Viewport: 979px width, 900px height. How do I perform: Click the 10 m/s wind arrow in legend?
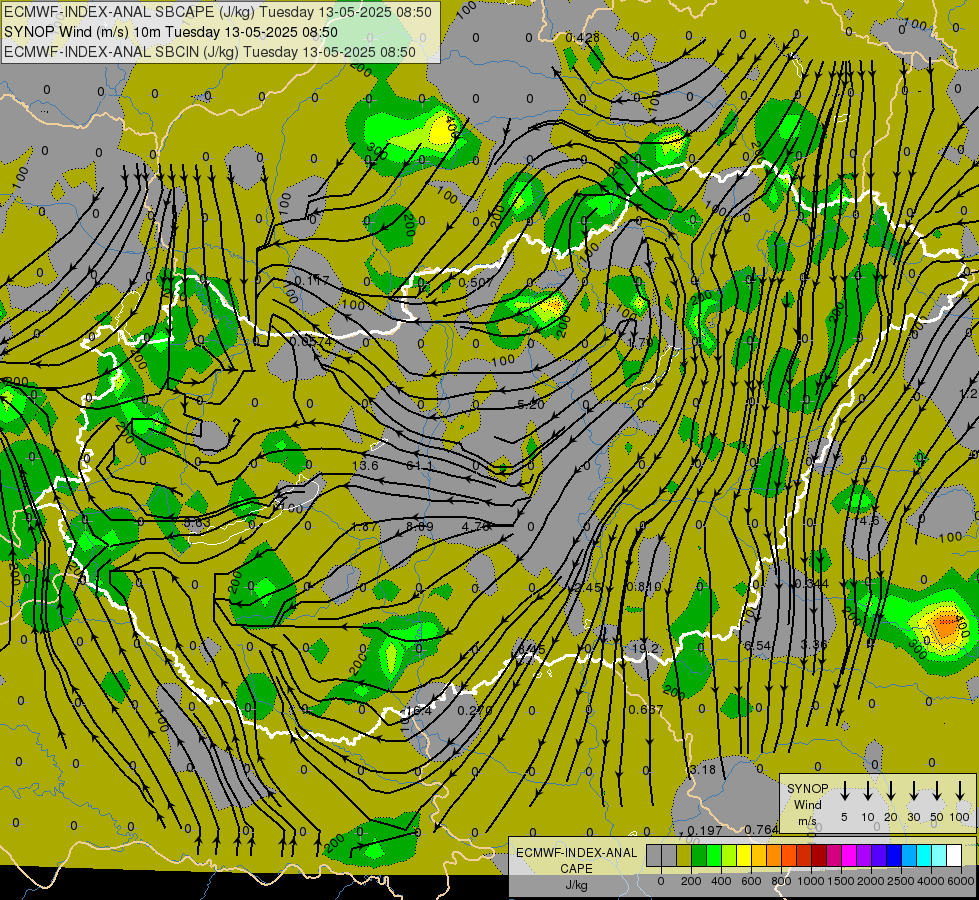pyautogui.click(x=867, y=790)
